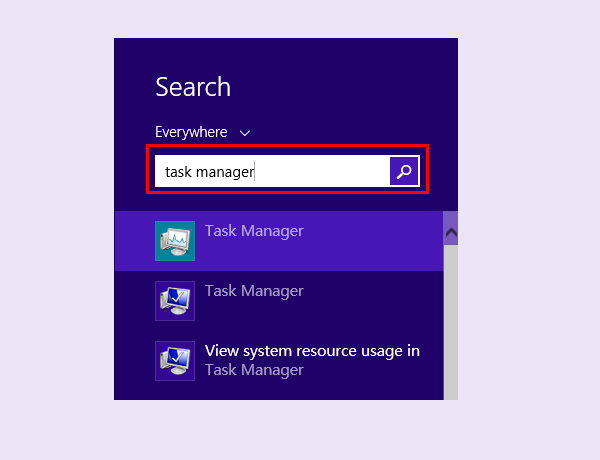Select the second Task Manager result text
This screenshot has width=600, height=460.
(x=254, y=291)
